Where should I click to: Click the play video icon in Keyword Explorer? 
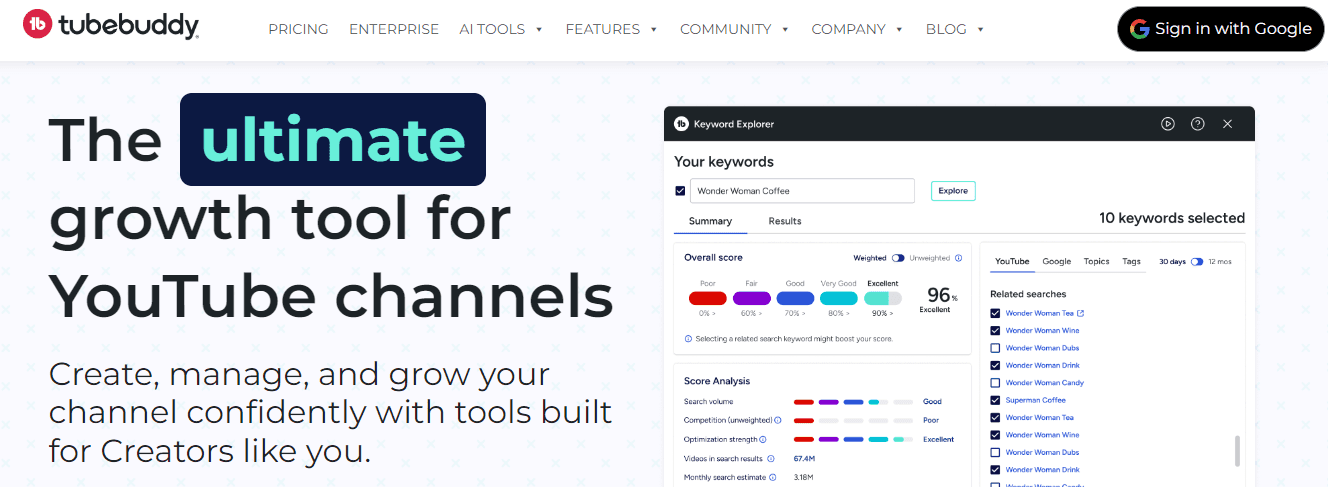tap(1167, 124)
